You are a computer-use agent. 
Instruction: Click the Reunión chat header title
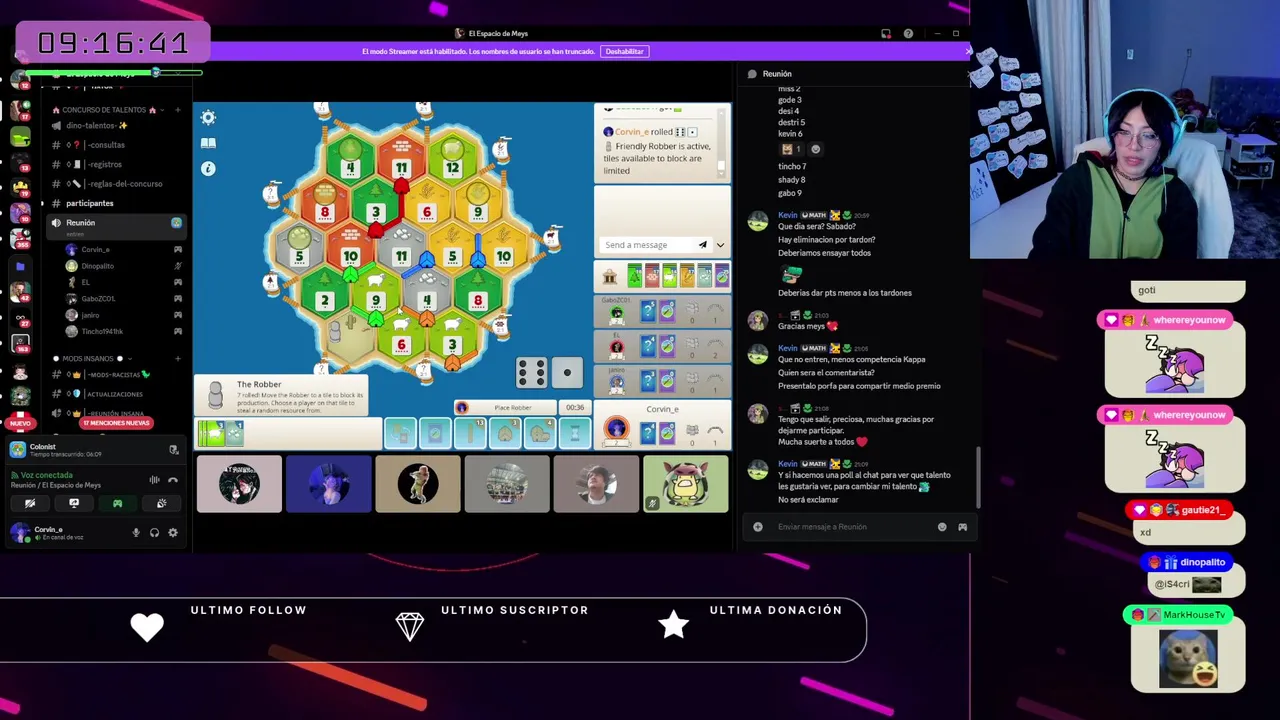[777, 74]
